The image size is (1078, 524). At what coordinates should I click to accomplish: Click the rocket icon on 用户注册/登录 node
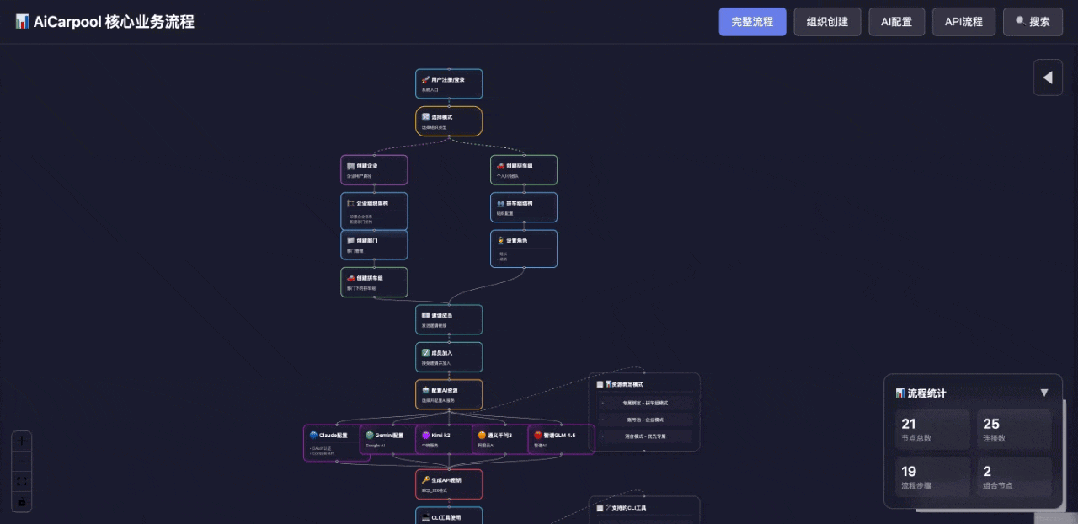tap(426, 80)
